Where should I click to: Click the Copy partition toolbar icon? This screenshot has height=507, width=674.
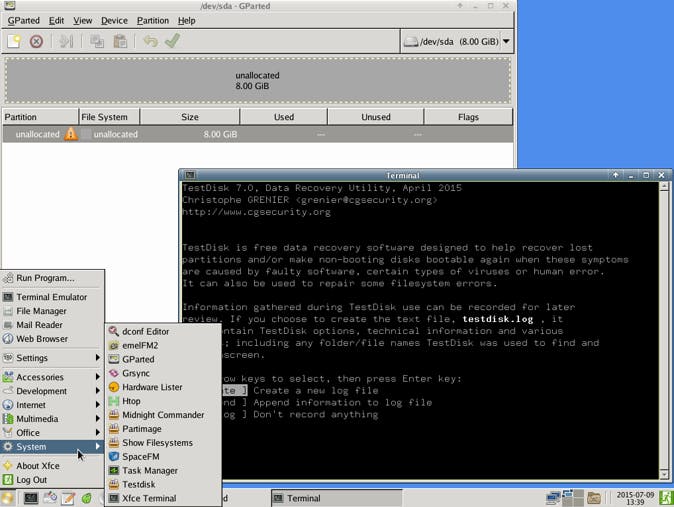[97, 41]
